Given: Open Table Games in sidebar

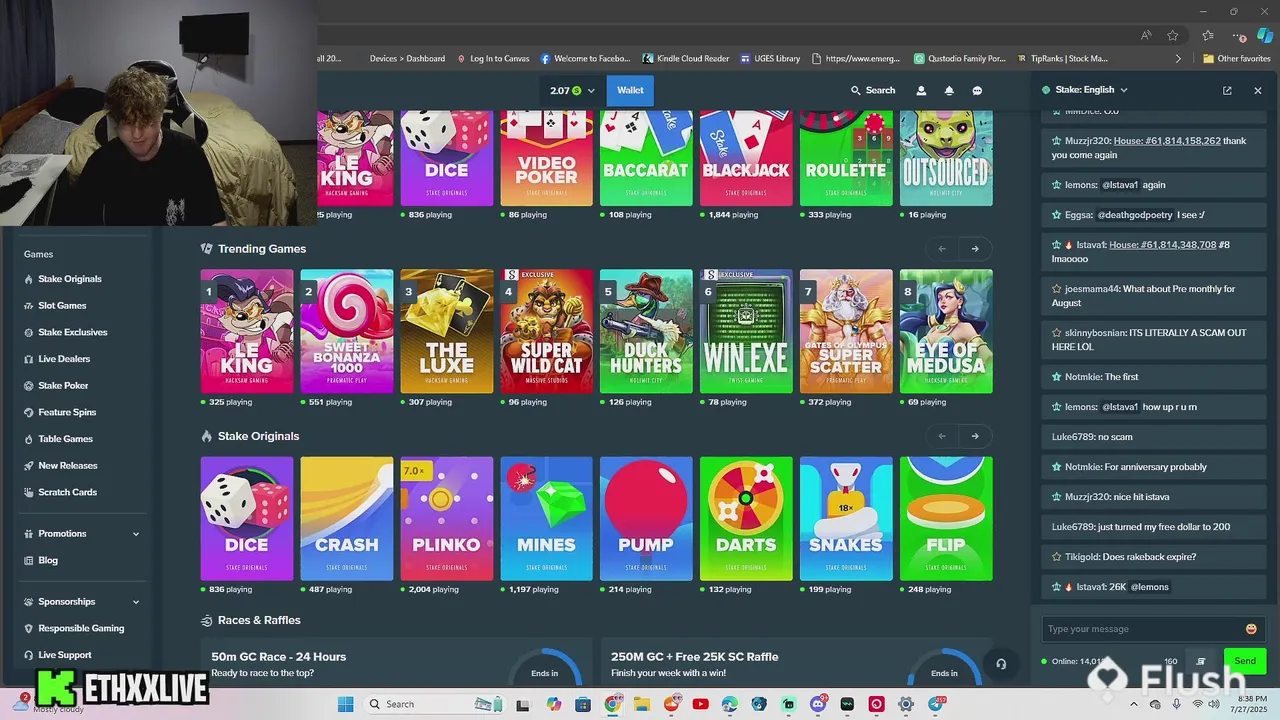Looking at the screenshot, I should click(x=65, y=439).
